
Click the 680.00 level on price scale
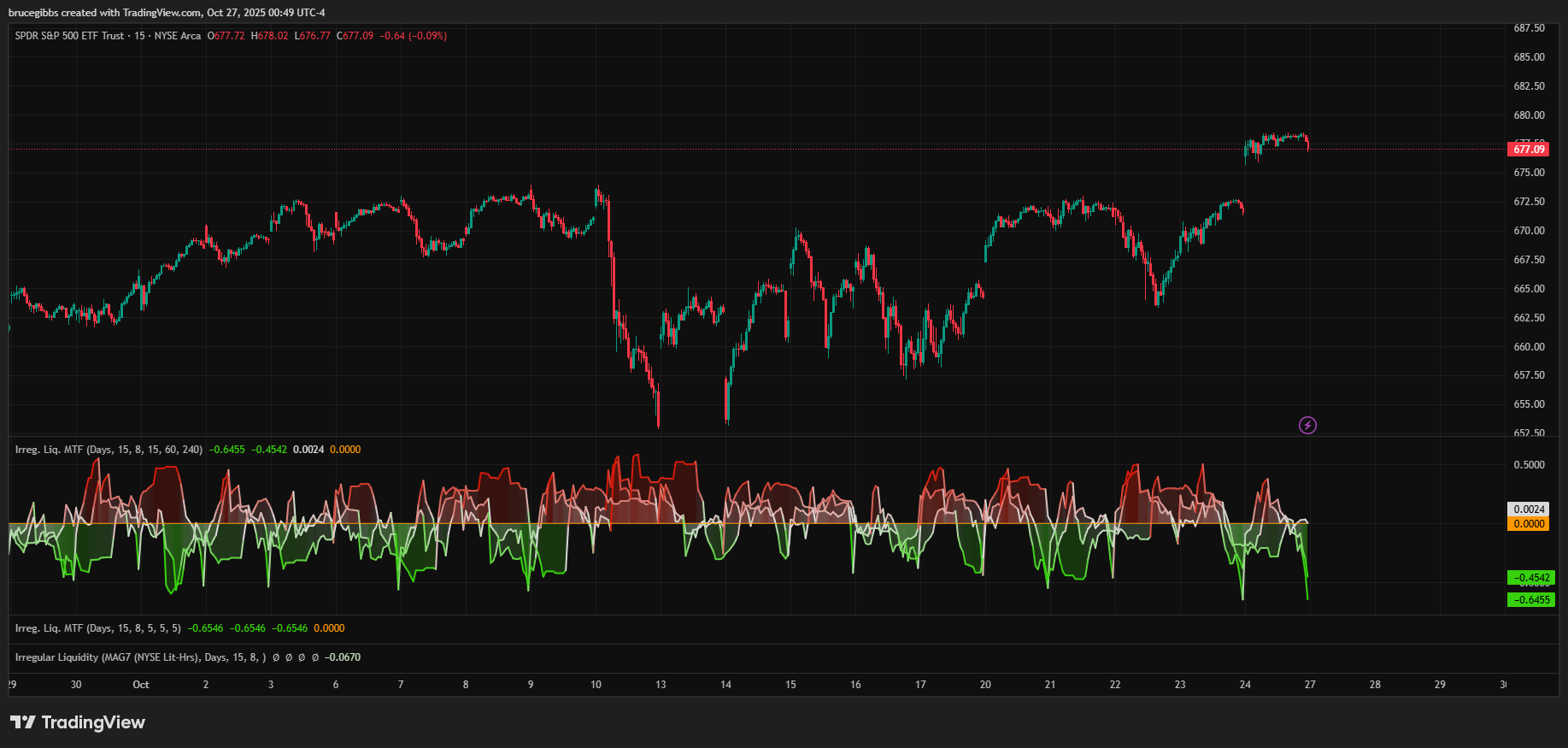click(x=1529, y=115)
